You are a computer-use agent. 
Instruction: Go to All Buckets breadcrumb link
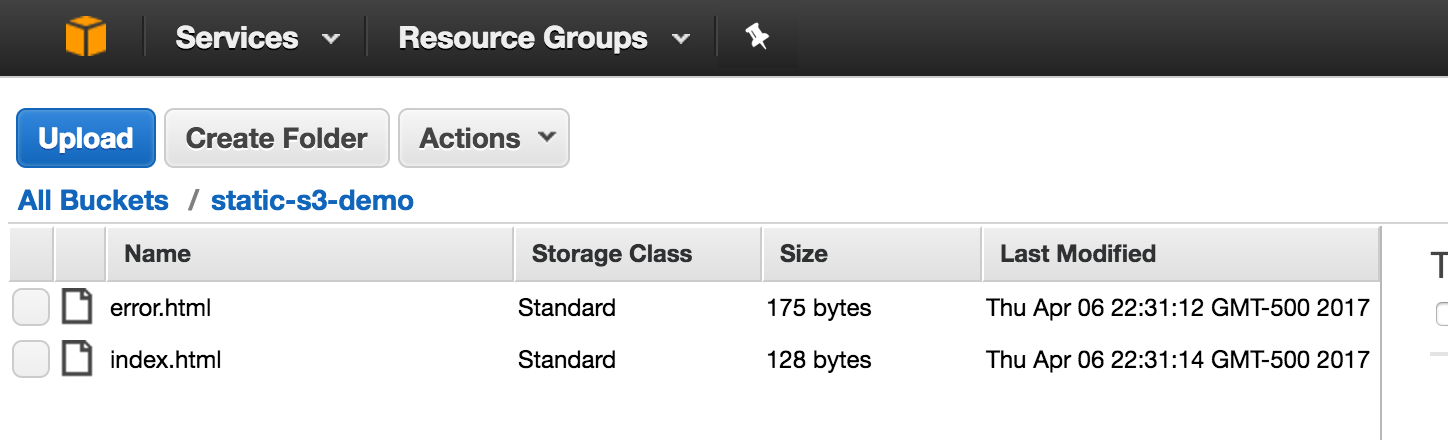click(94, 200)
